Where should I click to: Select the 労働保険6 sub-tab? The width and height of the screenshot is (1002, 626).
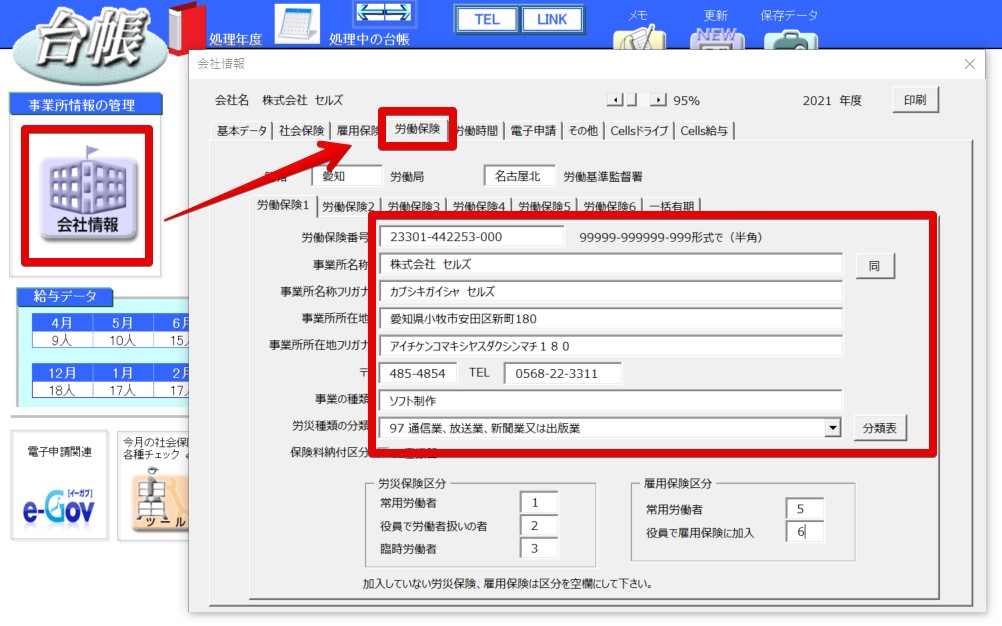click(609, 206)
